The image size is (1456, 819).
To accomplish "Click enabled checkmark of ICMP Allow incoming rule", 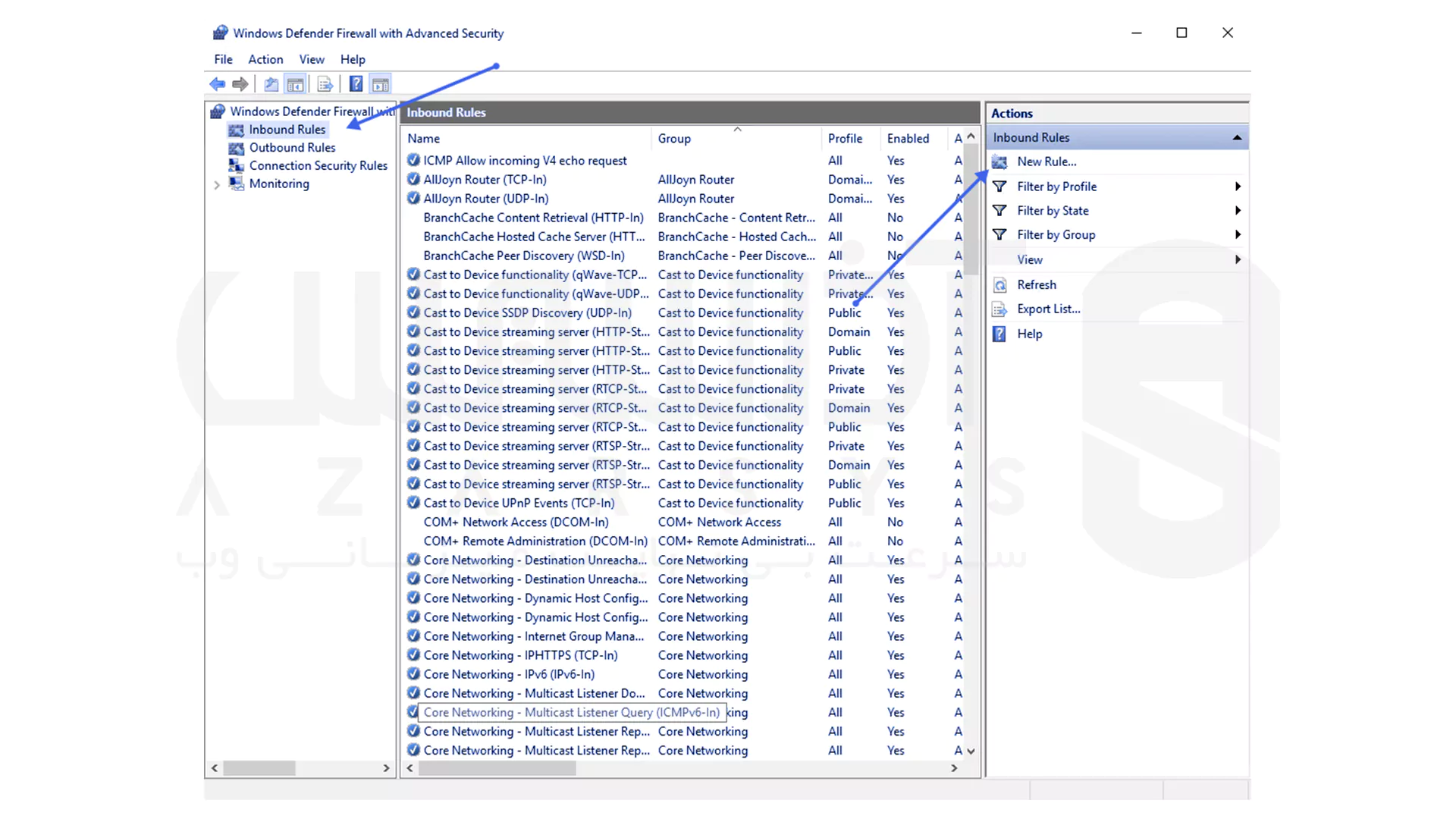I will [413, 160].
